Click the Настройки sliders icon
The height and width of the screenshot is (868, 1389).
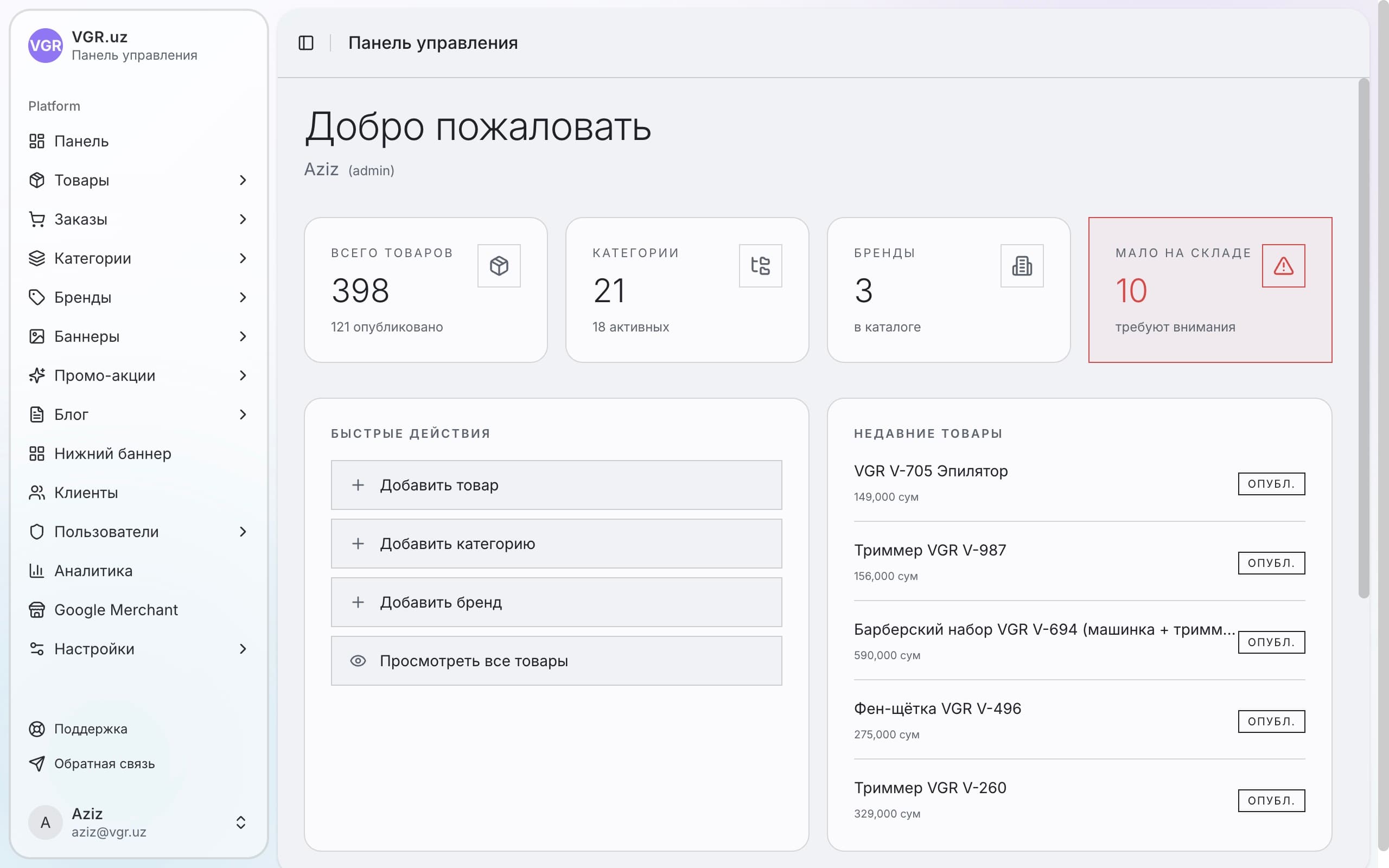coord(37,649)
